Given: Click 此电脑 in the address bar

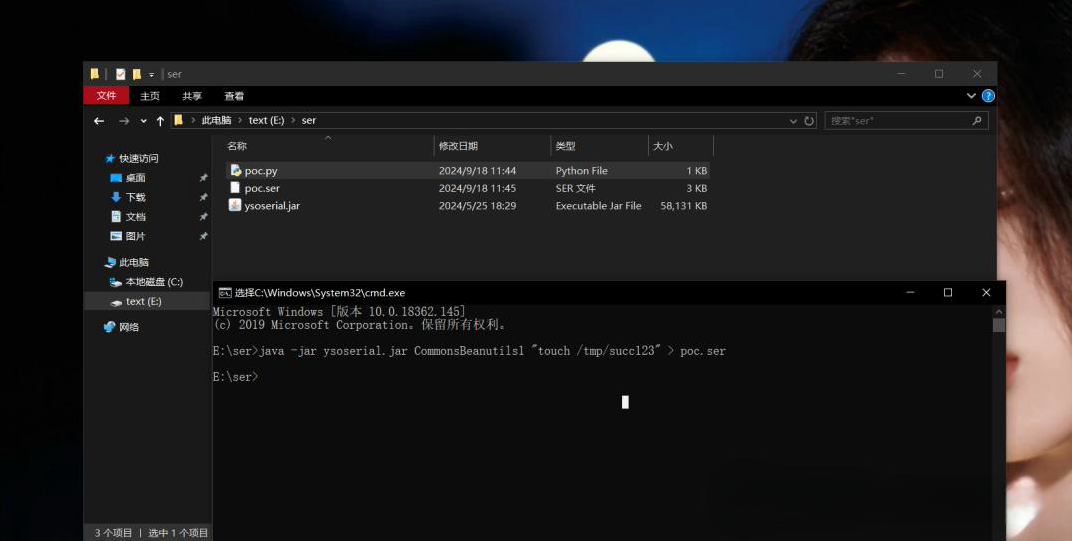Looking at the screenshot, I should point(216,120).
